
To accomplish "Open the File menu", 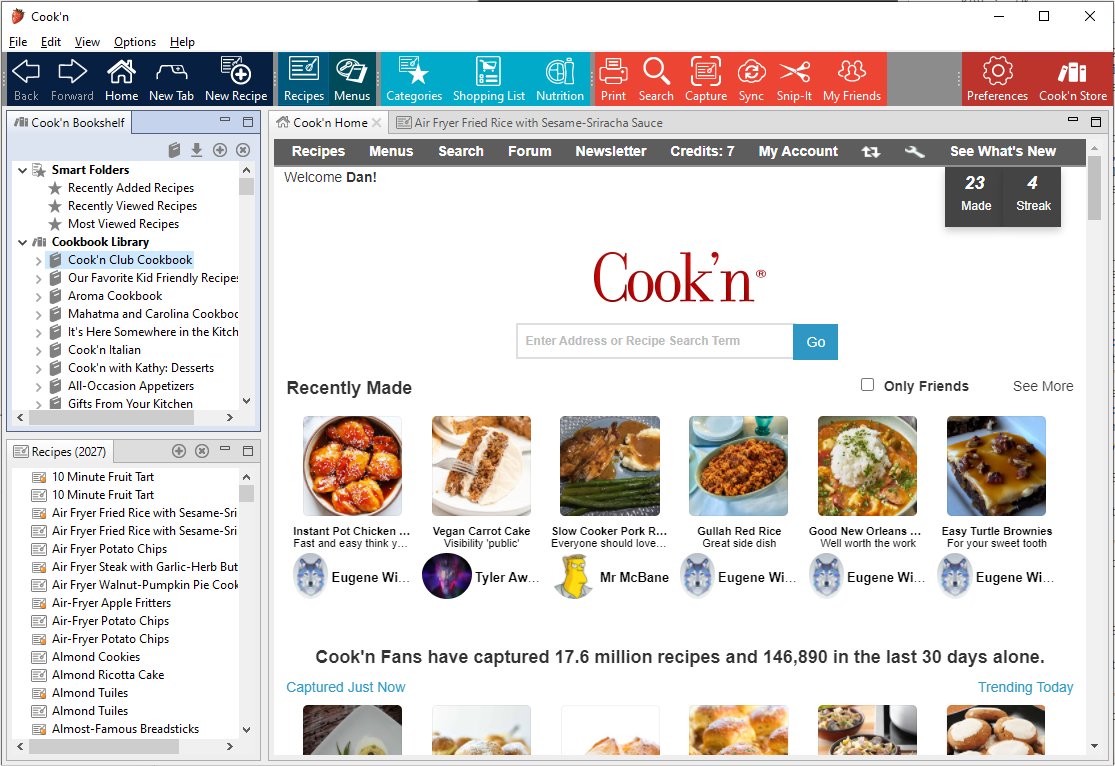I will pyautogui.click(x=18, y=42).
